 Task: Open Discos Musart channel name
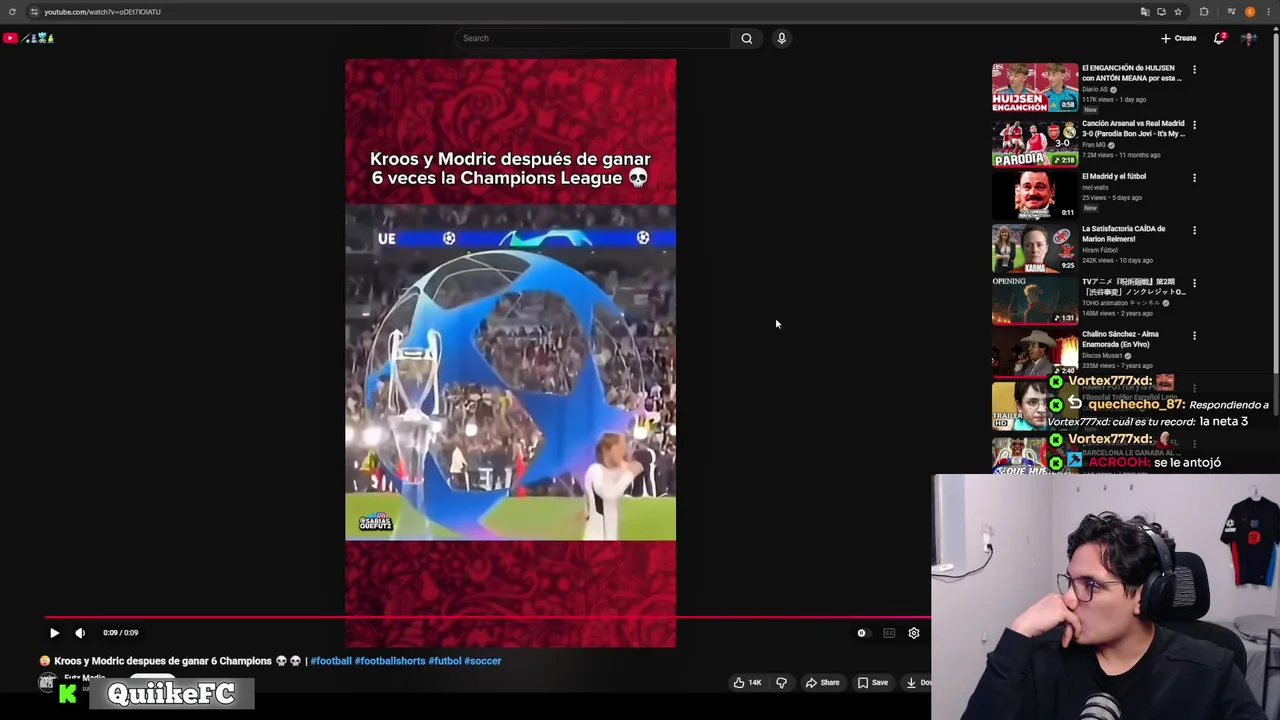pos(1102,355)
